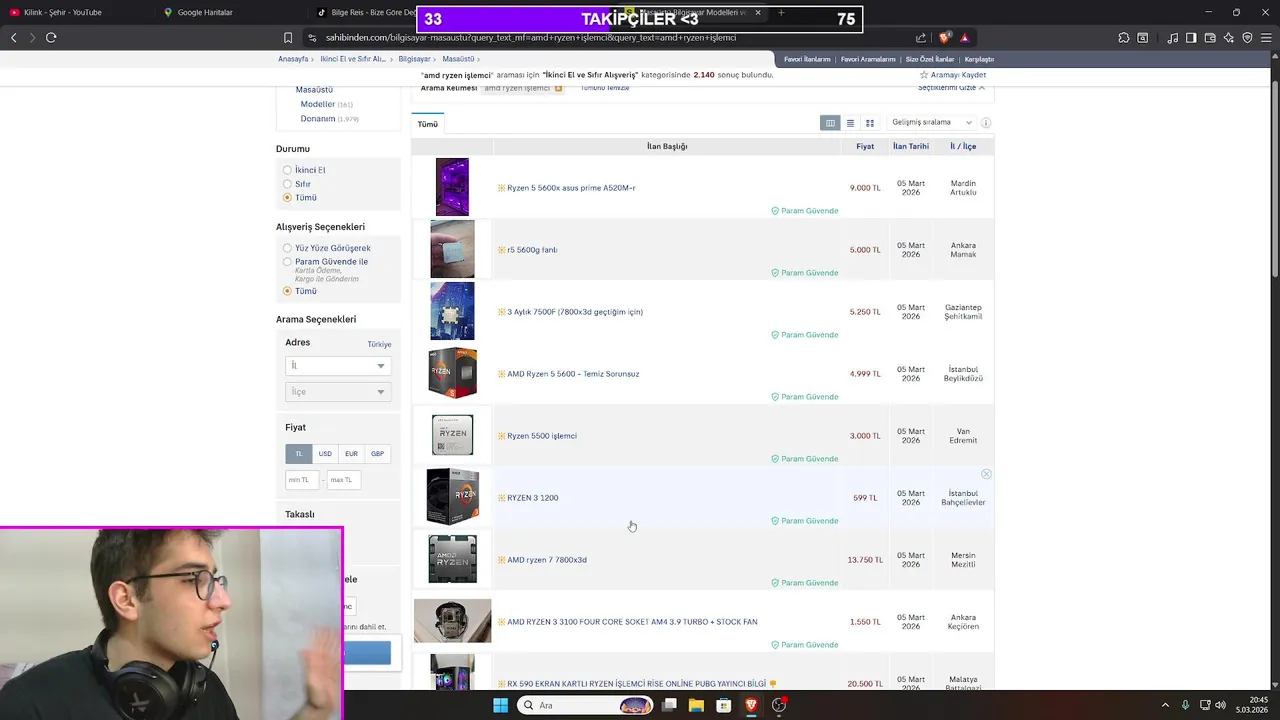Image resolution: width=1280 pixels, height=720 pixels.
Task: Open the İl province dropdown
Action: coord(338,366)
